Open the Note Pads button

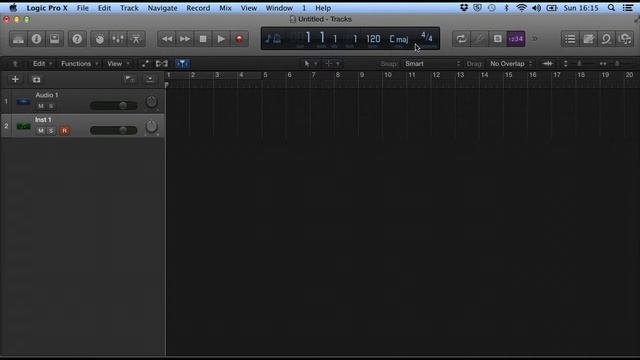[588, 39]
